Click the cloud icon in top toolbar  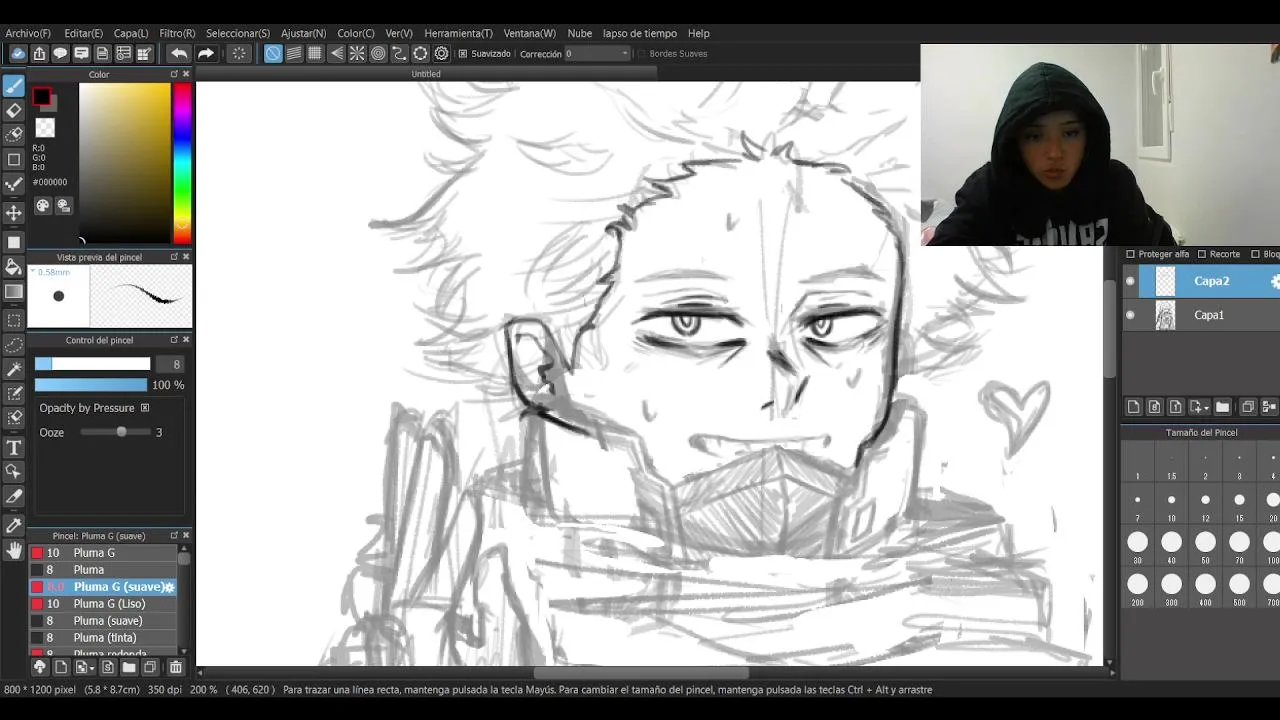(x=18, y=53)
